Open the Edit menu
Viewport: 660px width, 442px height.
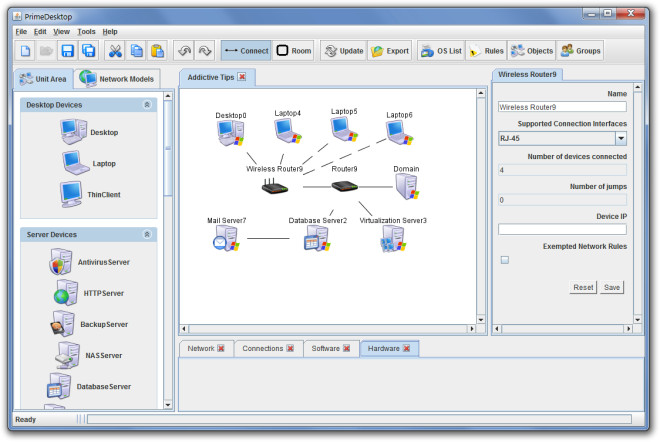pos(40,32)
